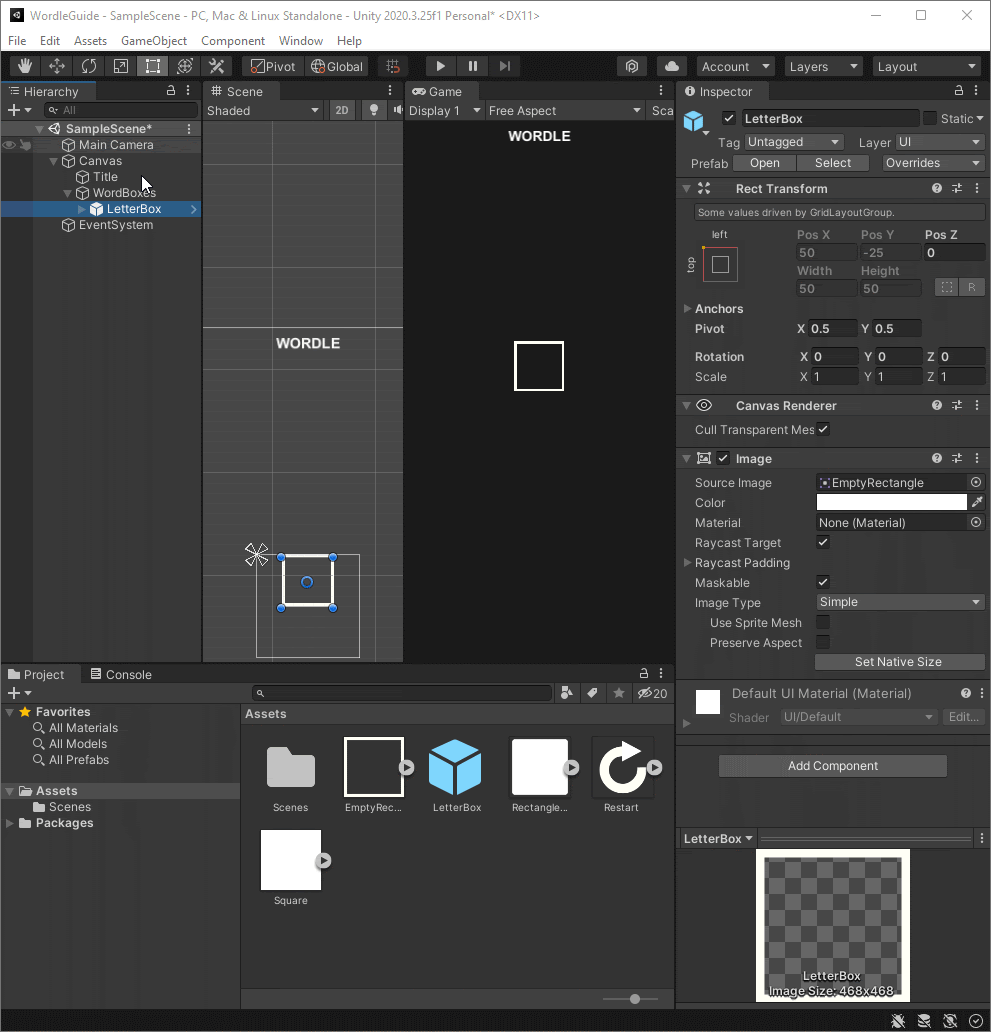Select the Move tool

tap(56, 66)
